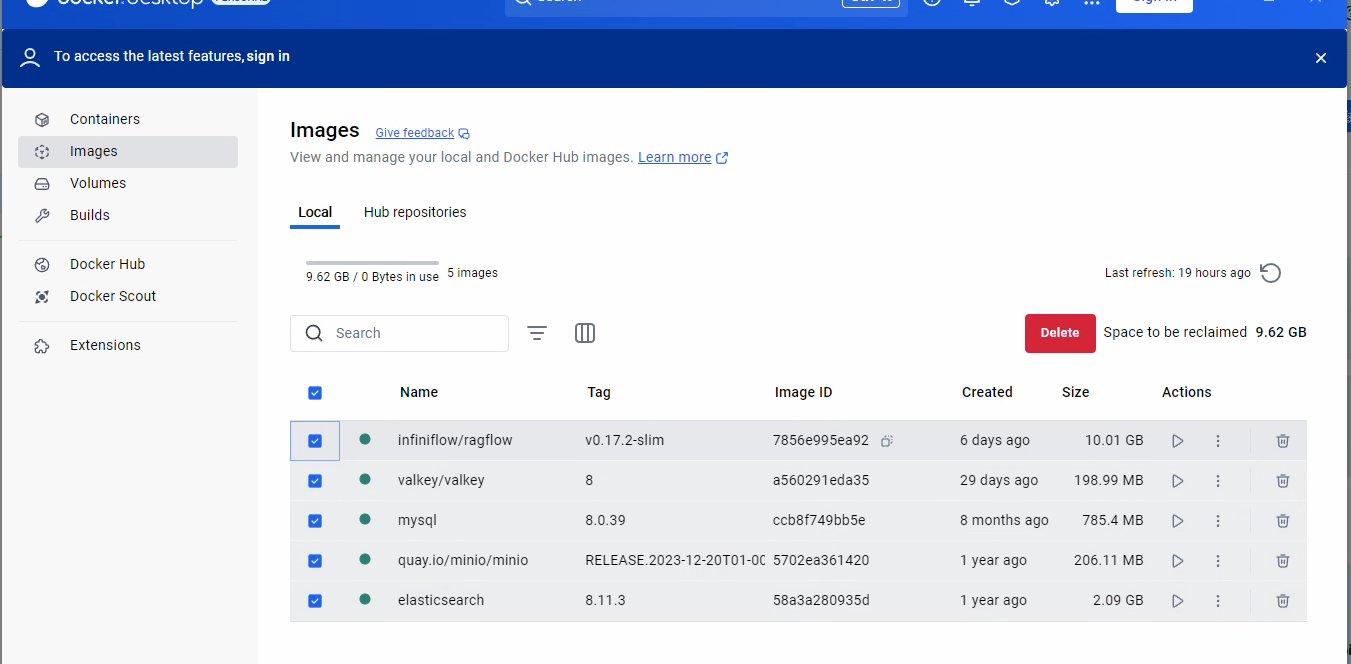The height and width of the screenshot is (664, 1351).
Task: Click the v0.17.2-slim tag
Action: [x=625, y=440]
